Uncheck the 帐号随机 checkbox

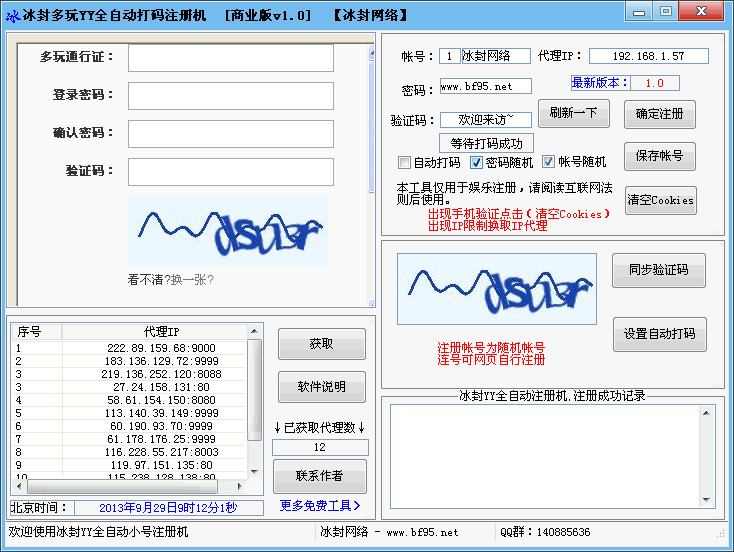(548, 162)
